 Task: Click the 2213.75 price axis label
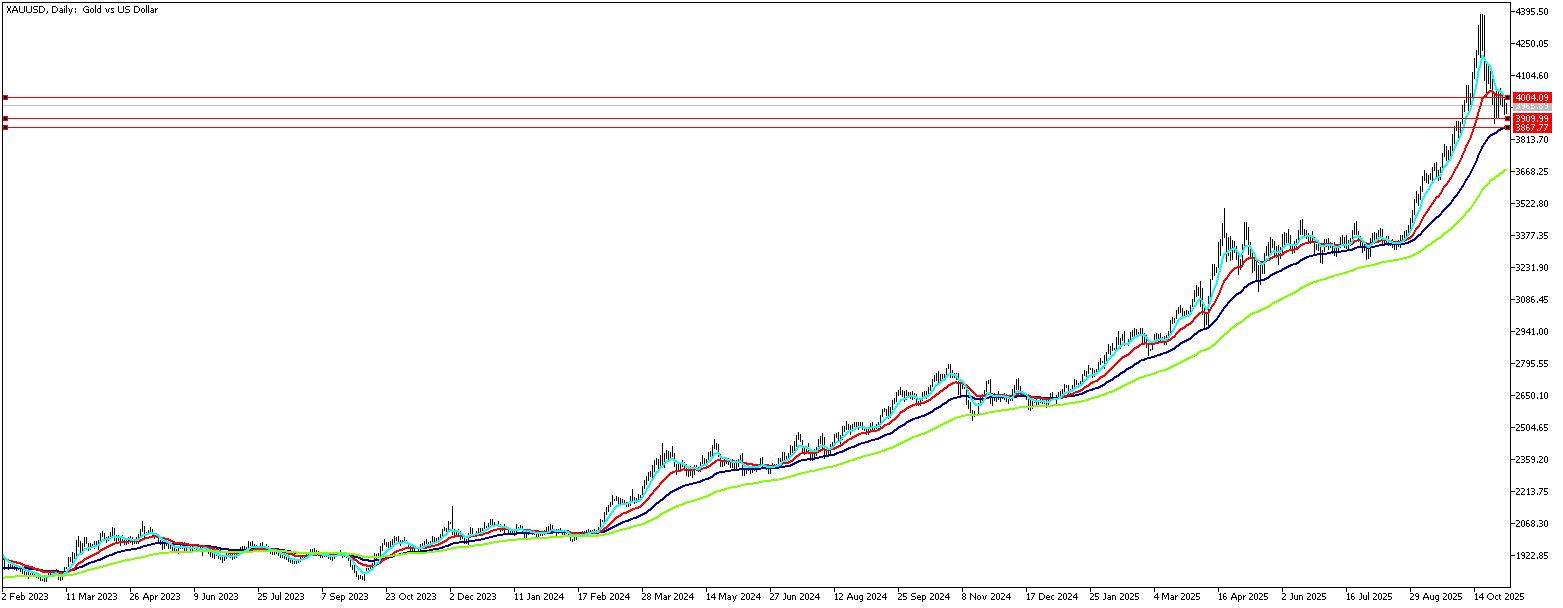(1533, 492)
